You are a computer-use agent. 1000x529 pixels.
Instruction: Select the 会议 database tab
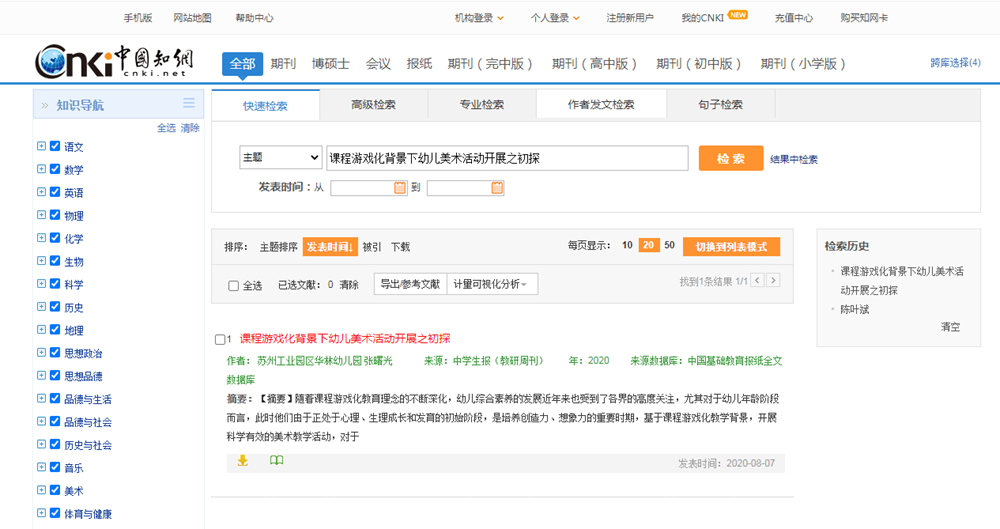(x=378, y=64)
